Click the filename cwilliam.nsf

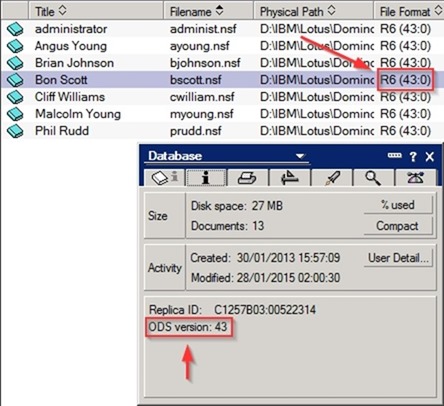pos(202,97)
